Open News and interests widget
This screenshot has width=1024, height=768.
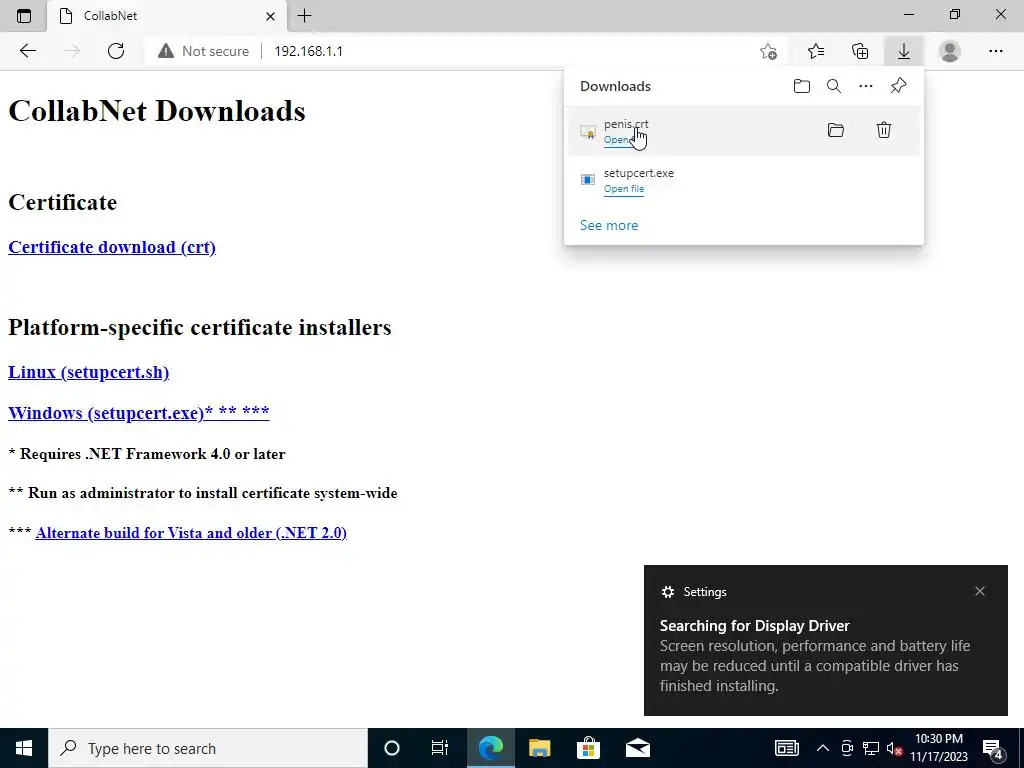point(786,748)
